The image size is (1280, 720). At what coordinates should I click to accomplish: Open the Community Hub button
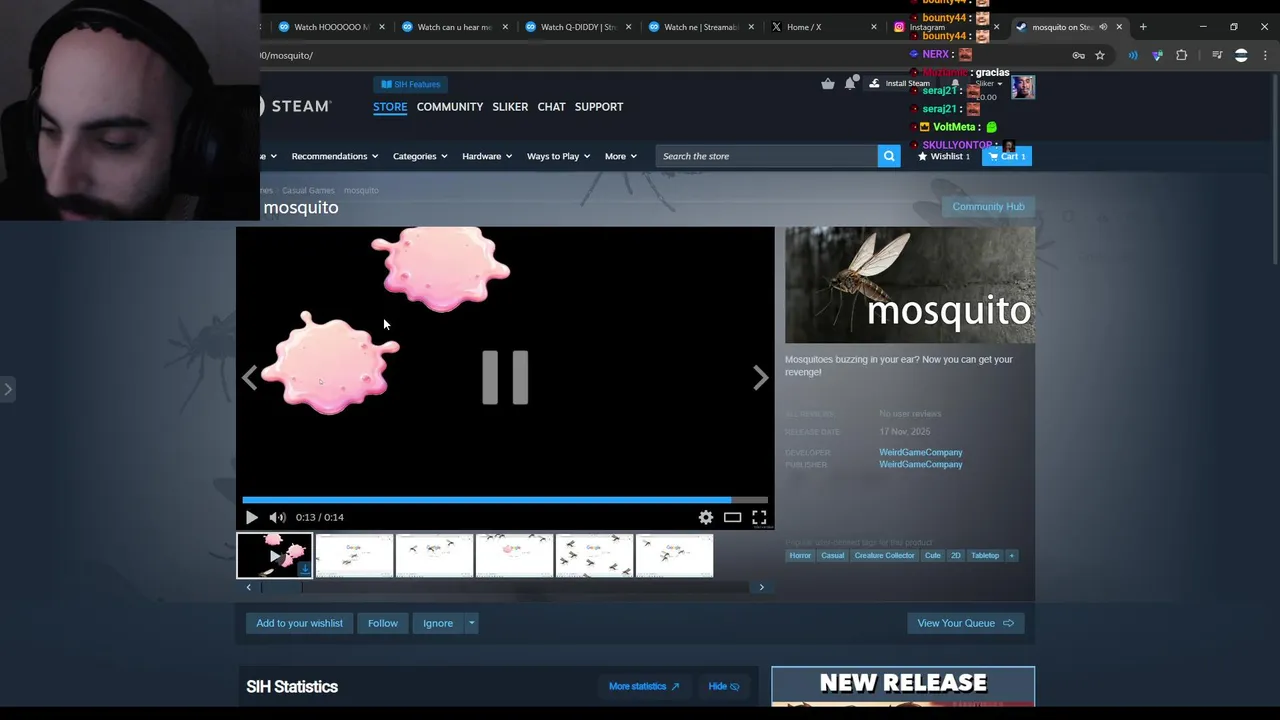[988, 207]
